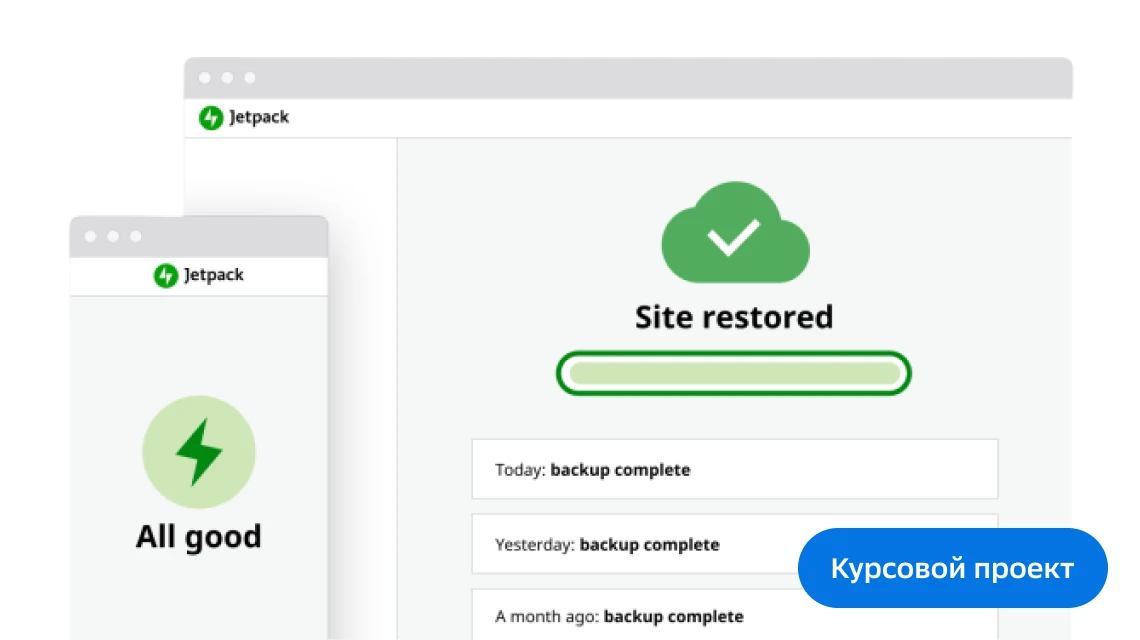Click third window dot of small window
The image size is (1140, 640).
[x=136, y=236]
